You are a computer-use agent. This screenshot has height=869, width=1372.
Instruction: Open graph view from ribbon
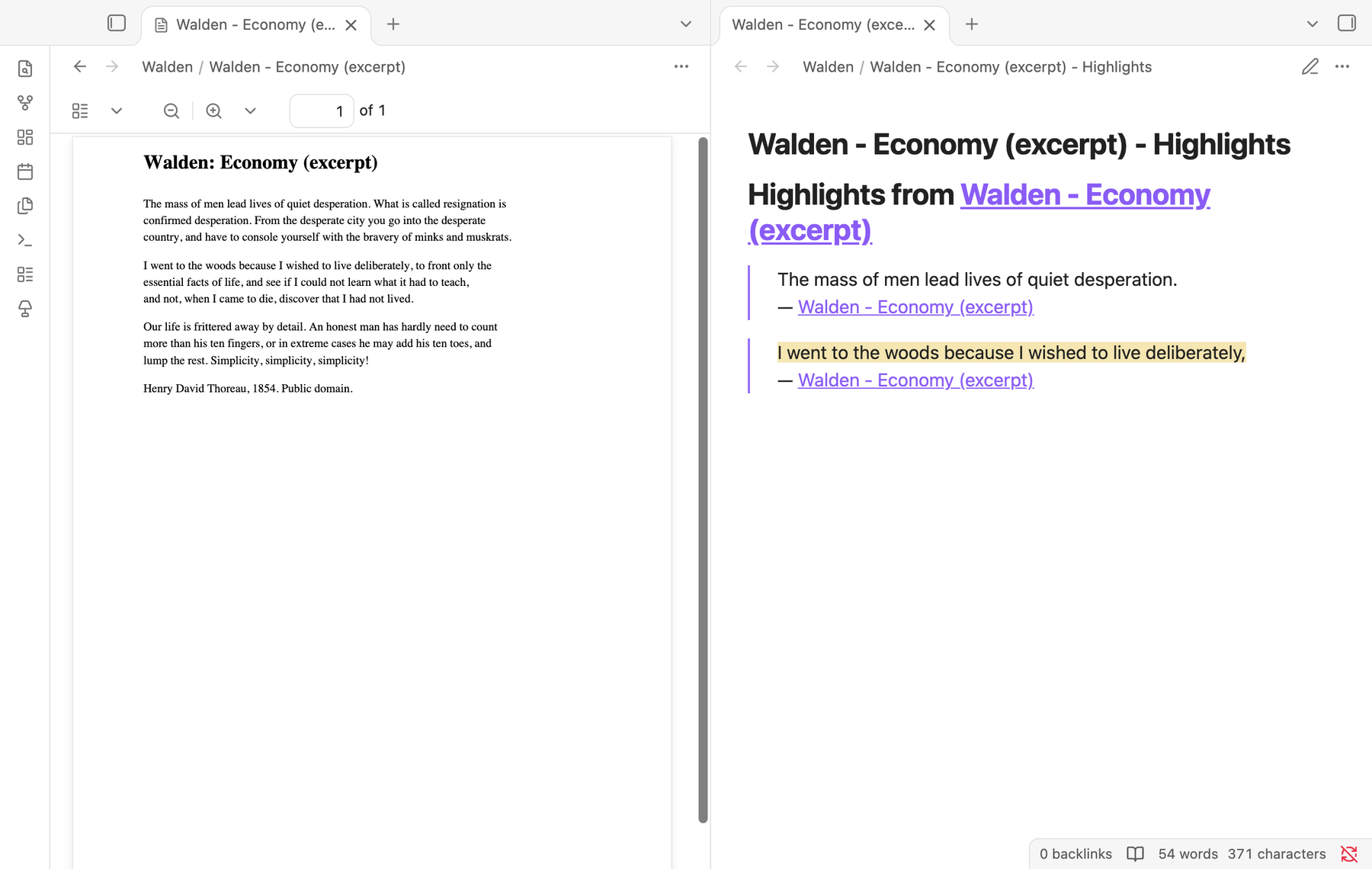25,103
